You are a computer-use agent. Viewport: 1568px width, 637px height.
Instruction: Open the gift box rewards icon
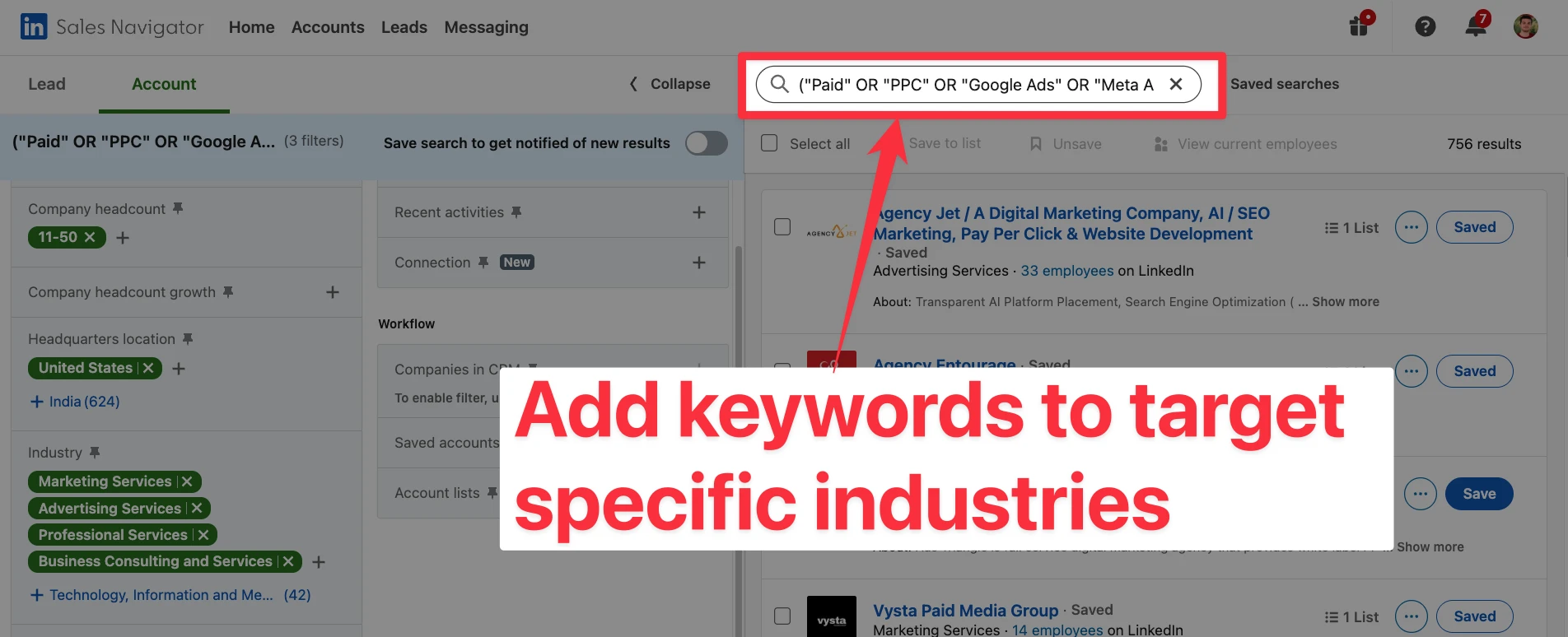(x=1360, y=25)
